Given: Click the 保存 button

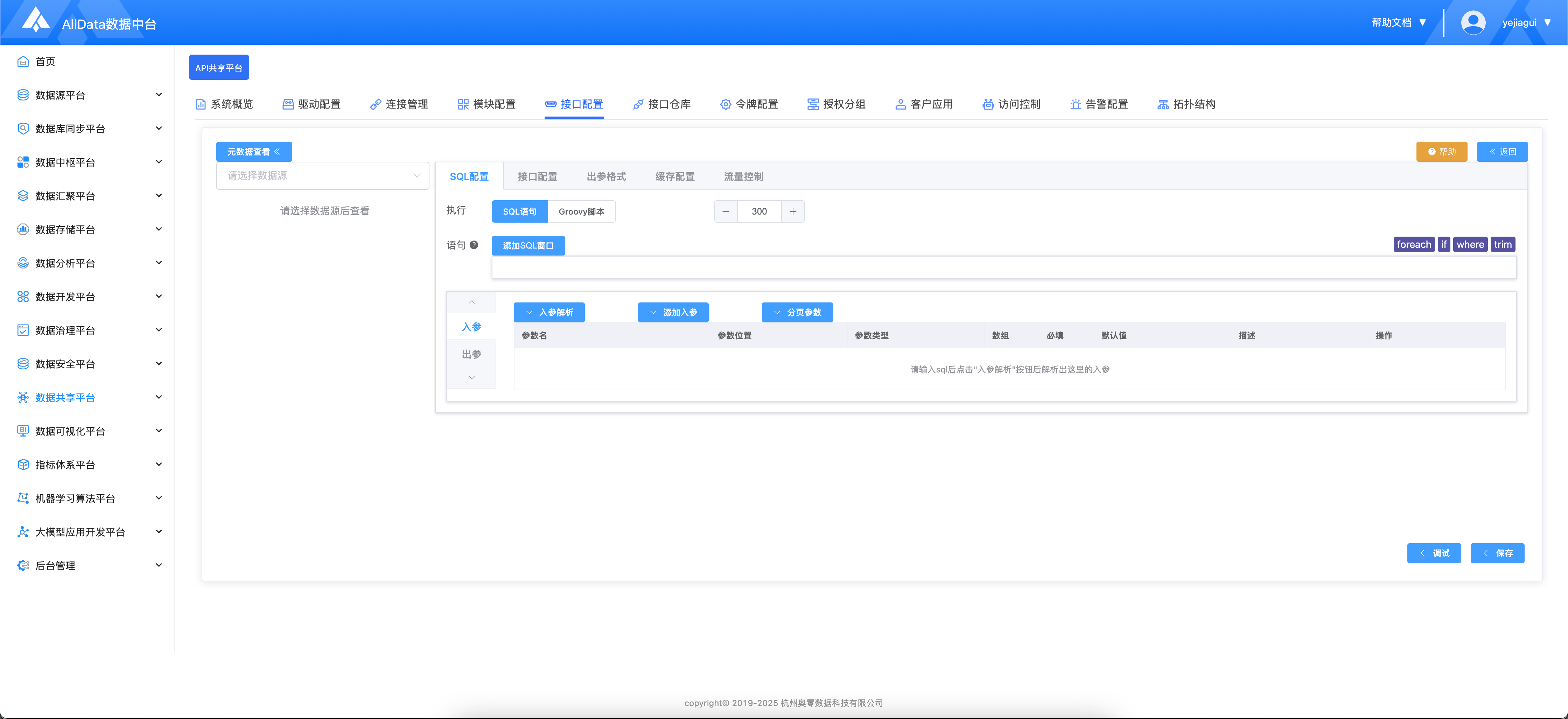Looking at the screenshot, I should tap(1497, 553).
